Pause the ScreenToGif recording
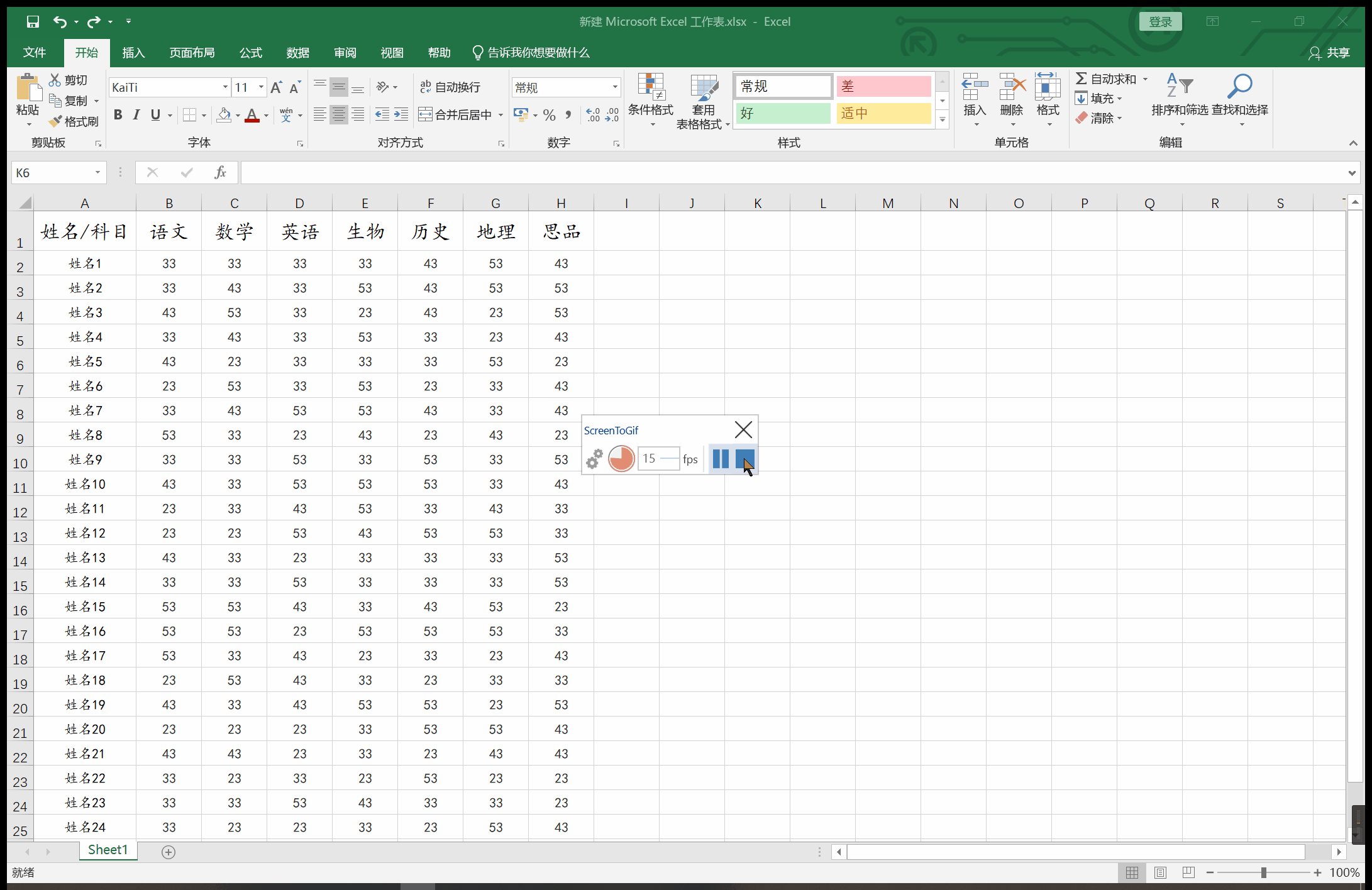The height and width of the screenshot is (890, 1372). (x=721, y=459)
